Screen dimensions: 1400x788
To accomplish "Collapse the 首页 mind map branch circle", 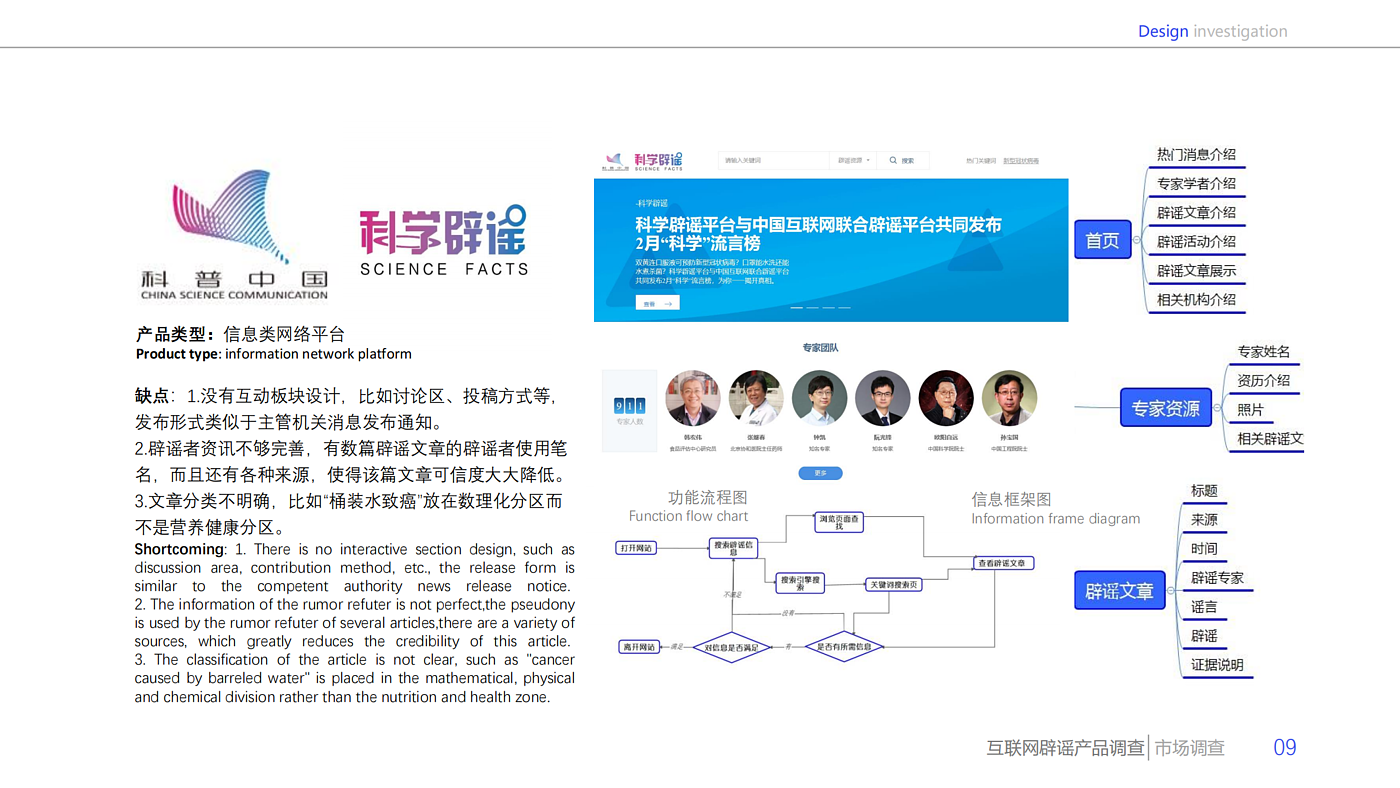I will tap(1137, 240).
